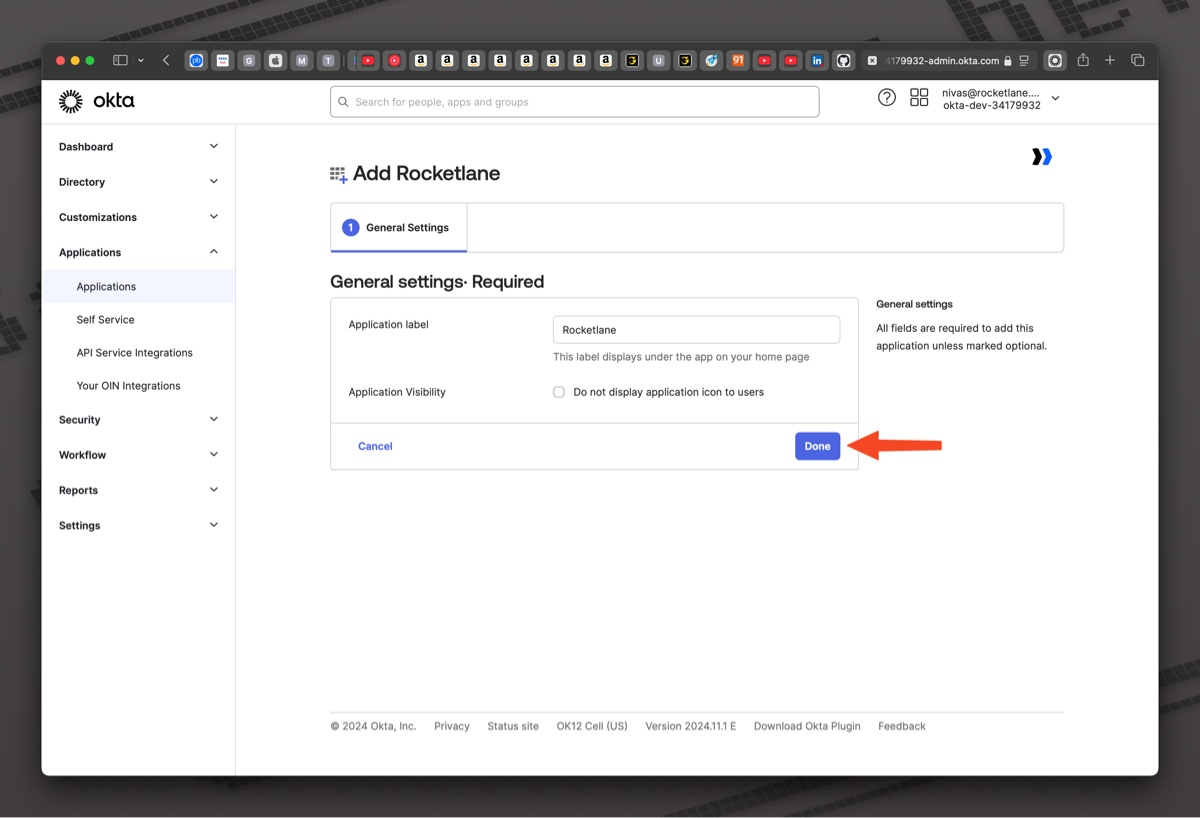The width and height of the screenshot is (1200, 818).
Task: Click the OK12 Cell (US) footer text
Action: point(592,726)
